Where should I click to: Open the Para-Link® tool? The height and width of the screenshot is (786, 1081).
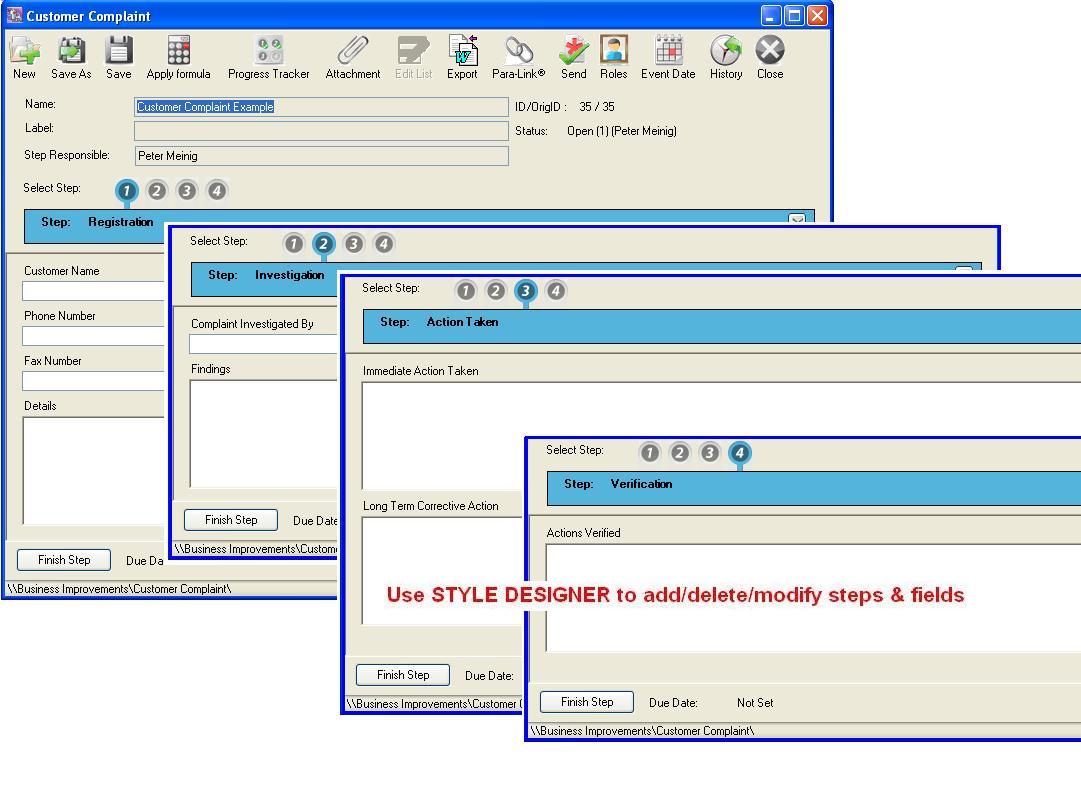pyautogui.click(x=519, y=50)
